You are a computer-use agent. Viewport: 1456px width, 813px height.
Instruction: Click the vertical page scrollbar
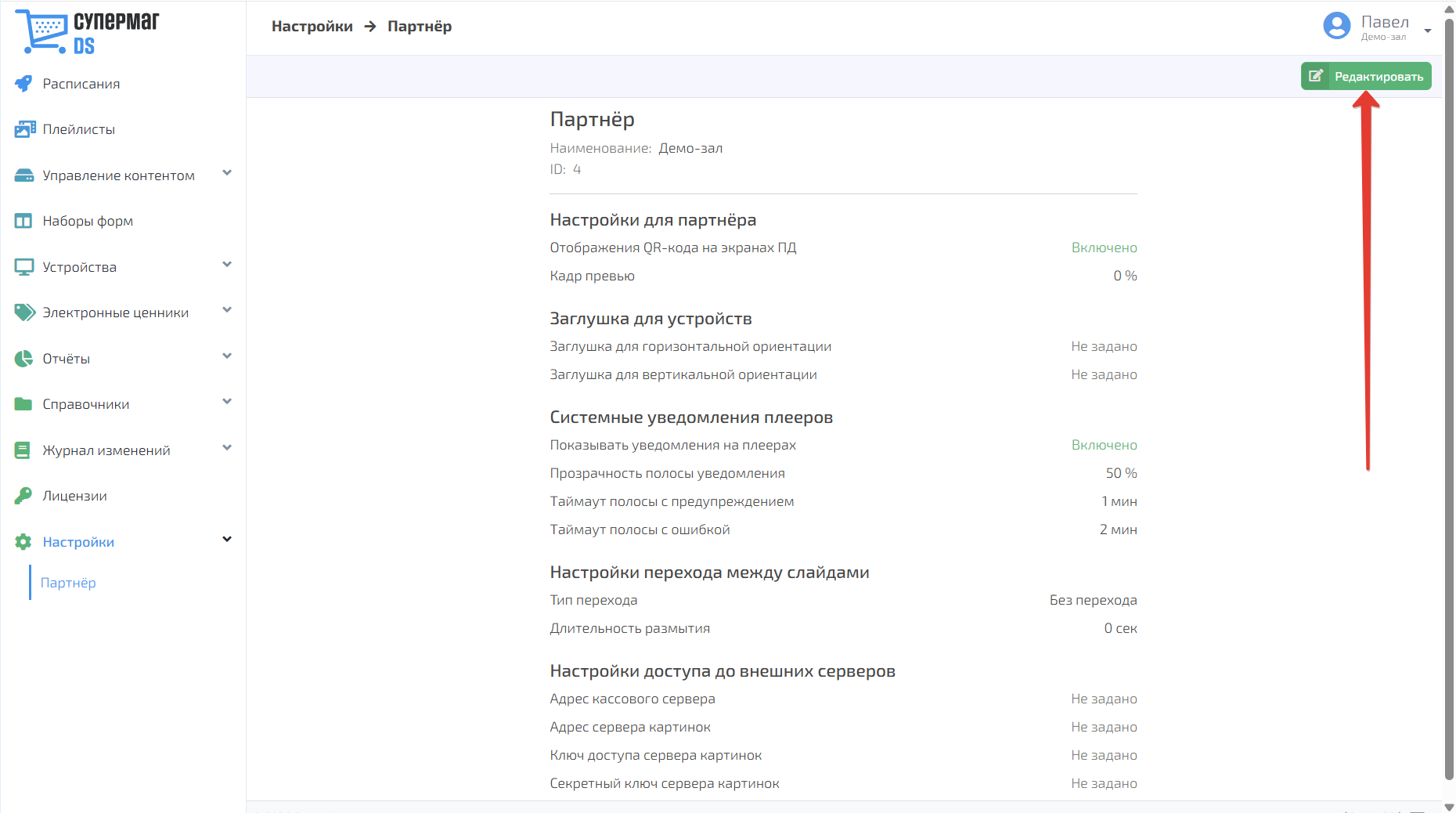1449,399
